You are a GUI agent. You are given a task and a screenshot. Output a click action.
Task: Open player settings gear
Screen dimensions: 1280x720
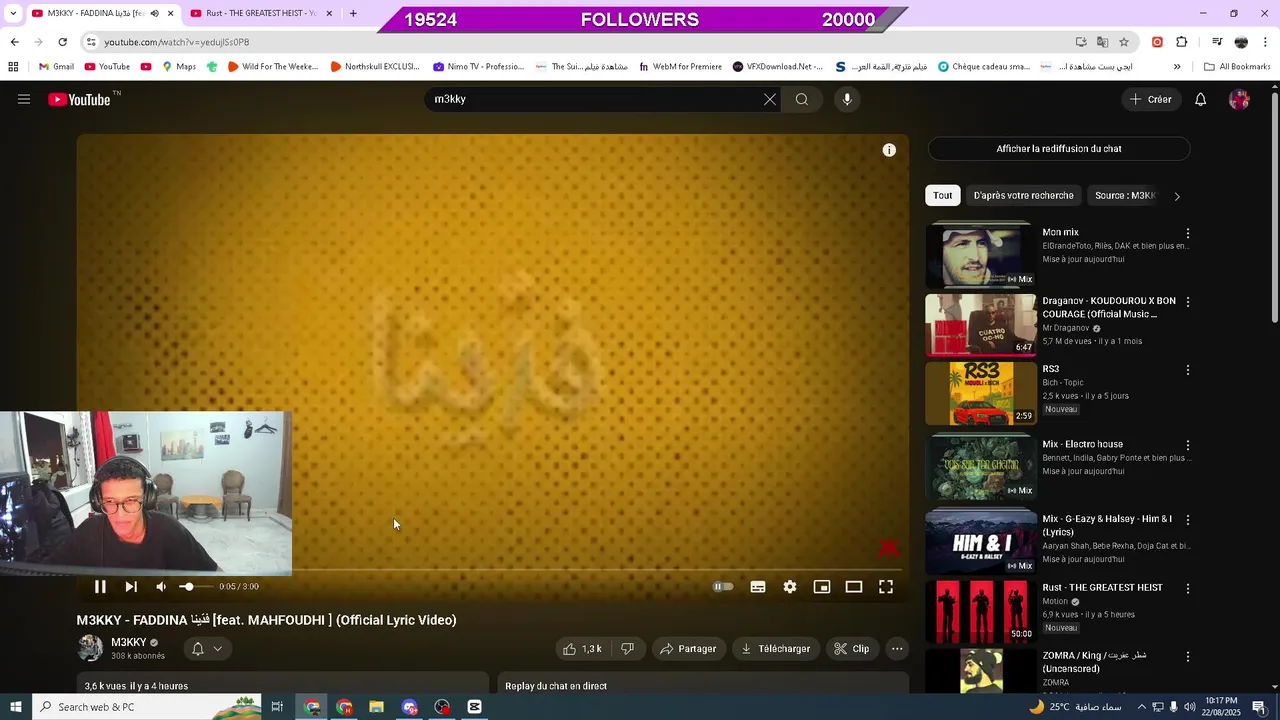pos(790,587)
